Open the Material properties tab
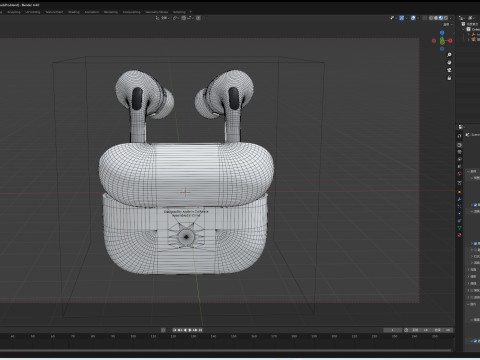Image resolution: width=480 pixels, height=360 pixels. [459, 235]
